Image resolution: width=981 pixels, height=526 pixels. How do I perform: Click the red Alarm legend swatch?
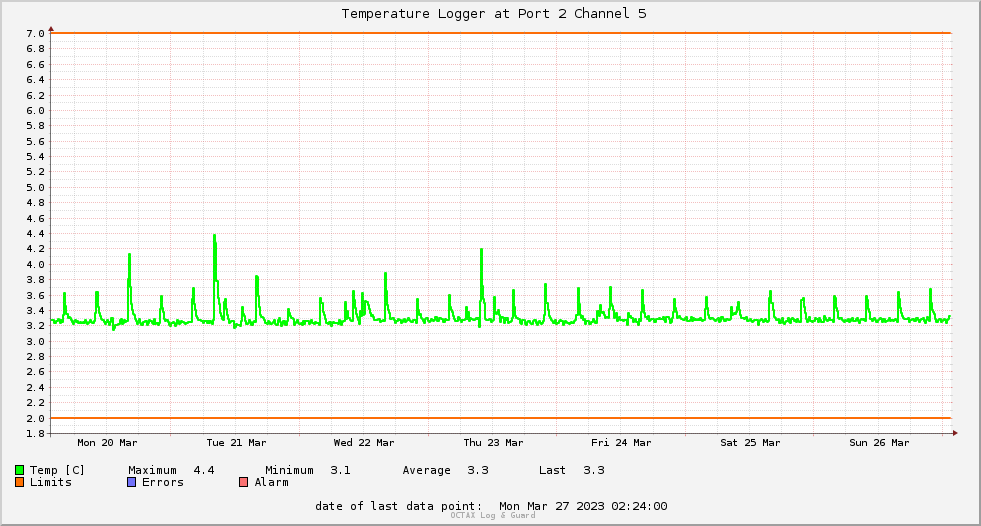[243, 482]
